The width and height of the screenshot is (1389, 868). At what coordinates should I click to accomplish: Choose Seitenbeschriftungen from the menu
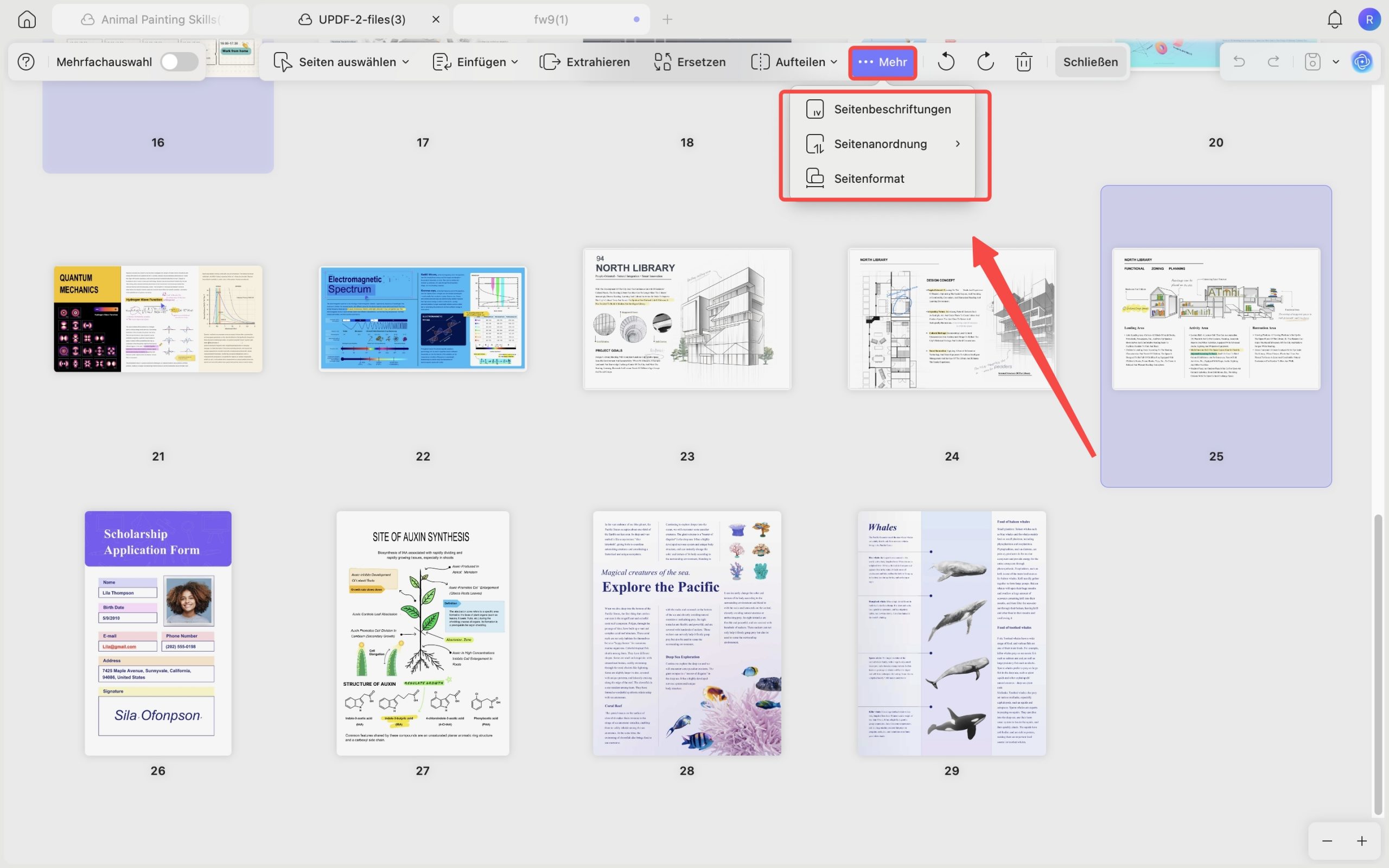coord(882,109)
